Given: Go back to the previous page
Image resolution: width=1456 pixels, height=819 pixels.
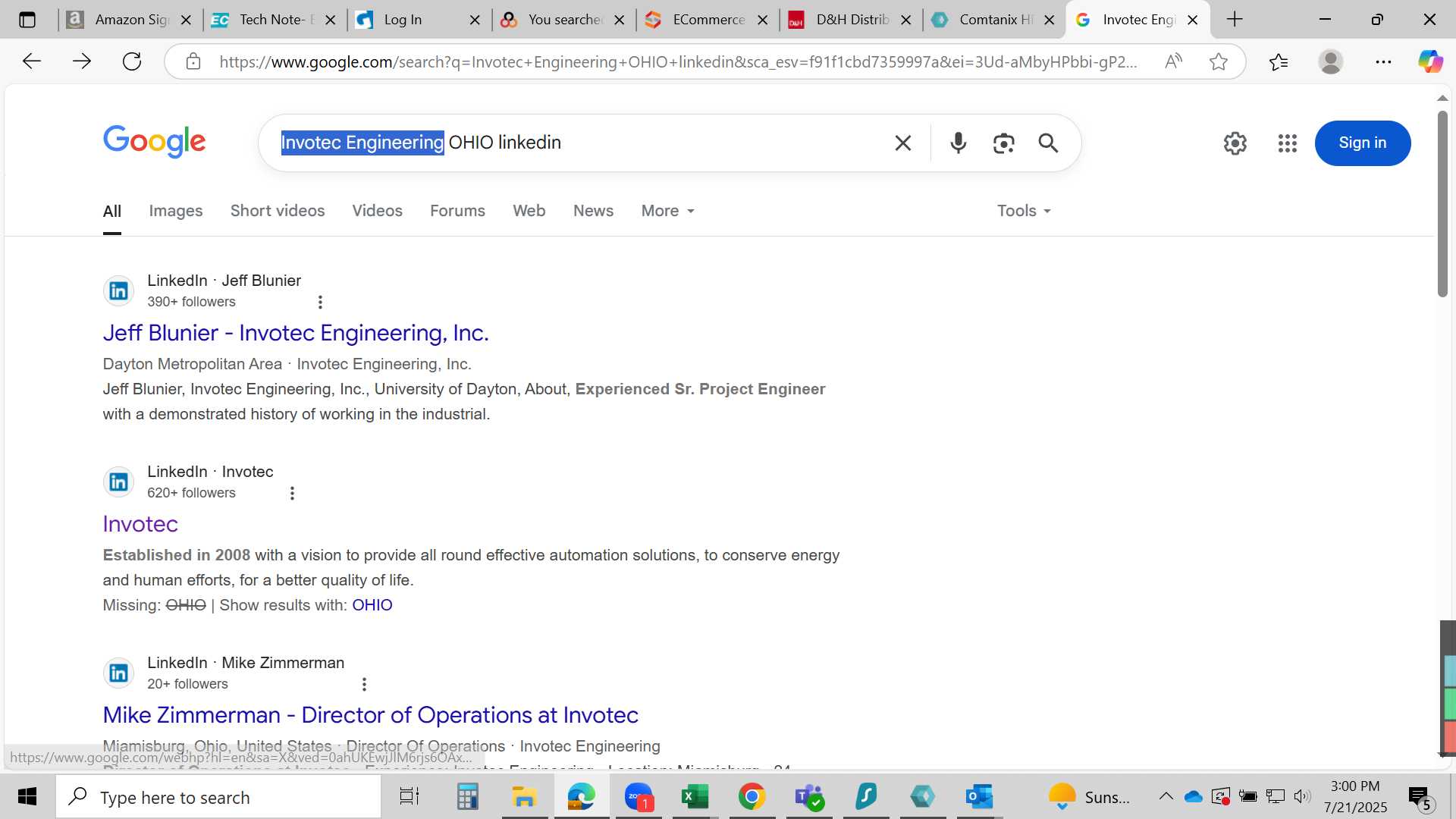Looking at the screenshot, I should click(x=31, y=61).
